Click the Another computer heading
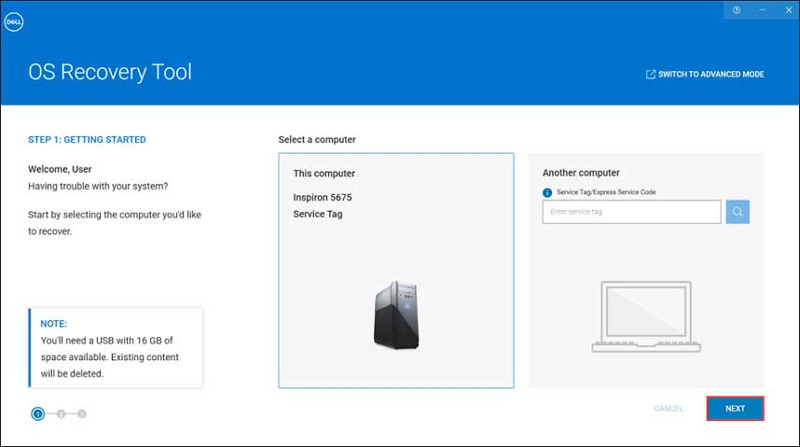 581,172
